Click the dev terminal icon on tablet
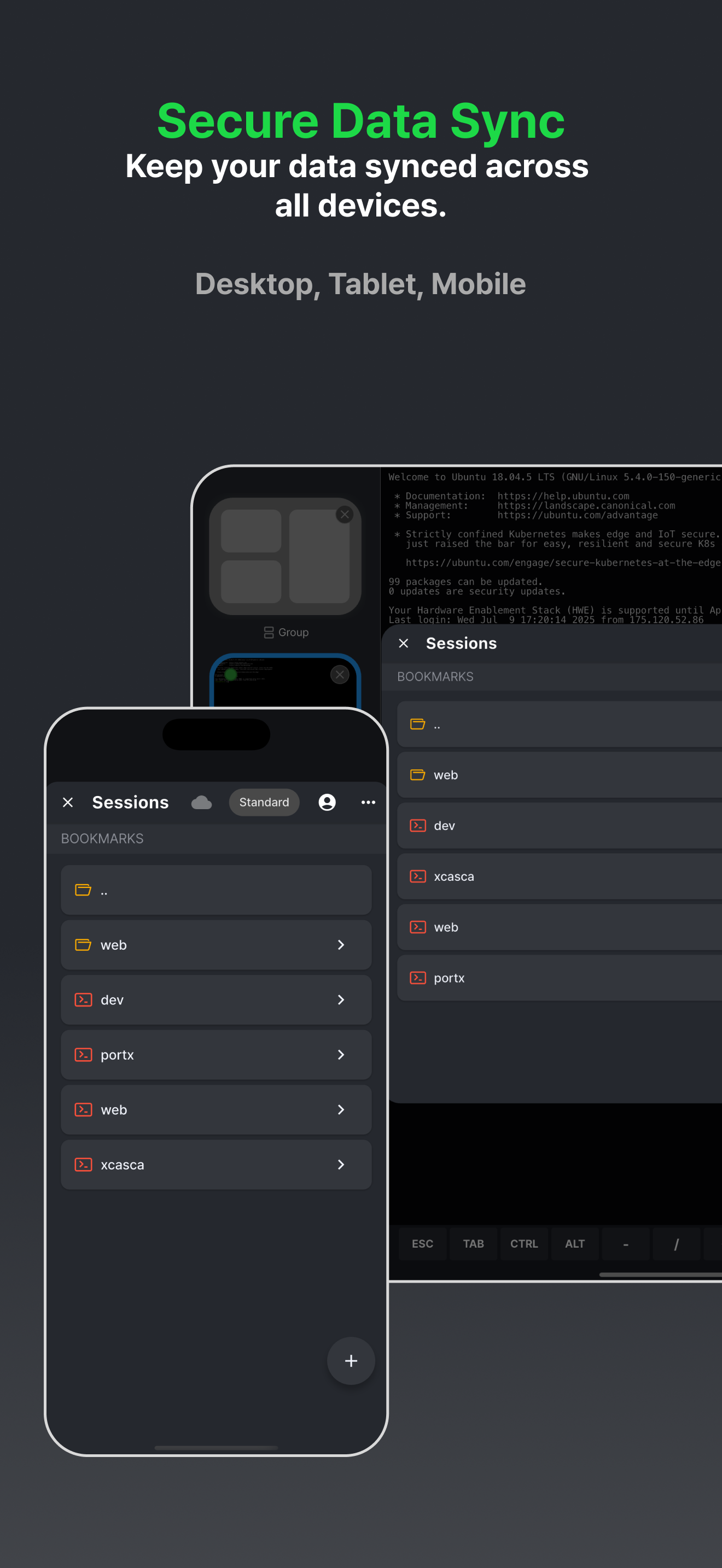 click(x=418, y=826)
